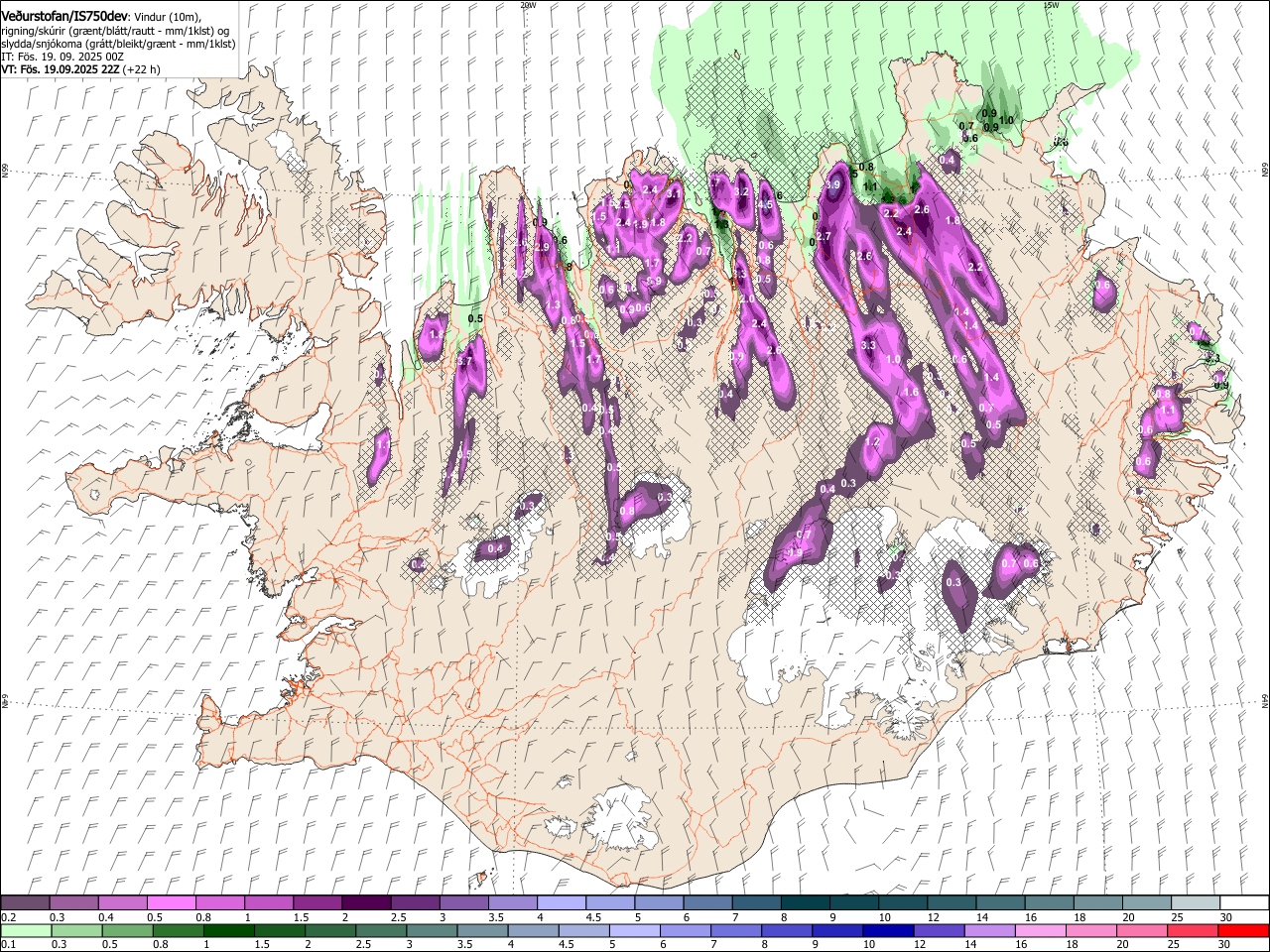Click the '0.1' label on the lower scale
The width and height of the screenshot is (1270, 952).
pyautogui.click(x=8, y=944)
